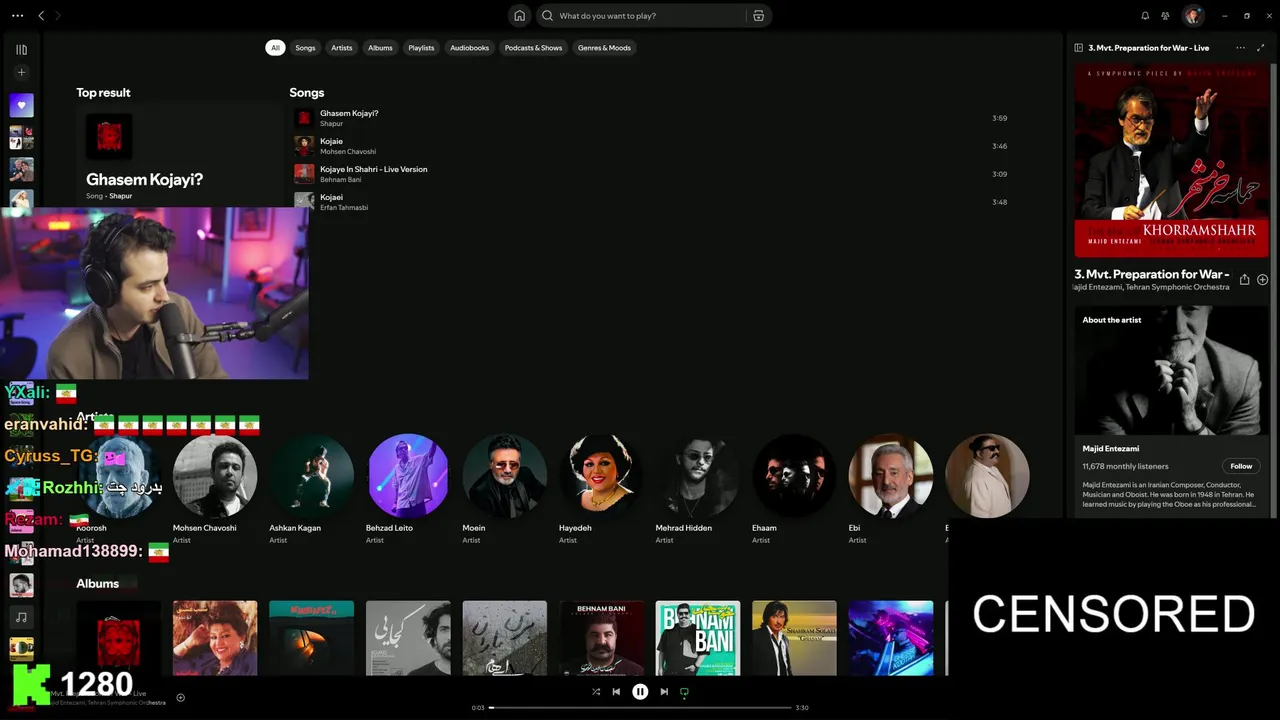
Task: Filter results by Podcasts & Shows
Action: (x=533, y=48)
